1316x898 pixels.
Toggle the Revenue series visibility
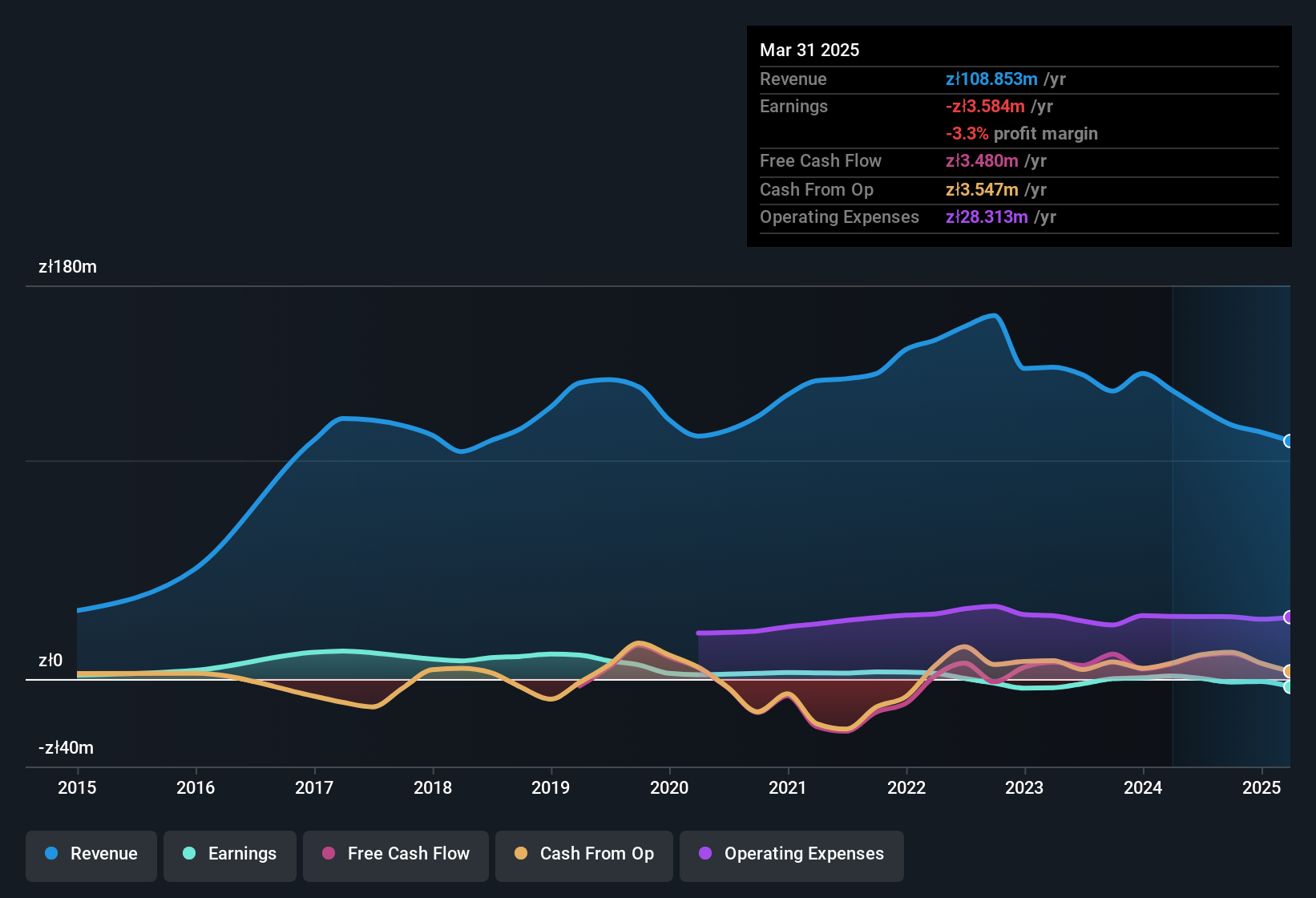(x=91, y=854)
